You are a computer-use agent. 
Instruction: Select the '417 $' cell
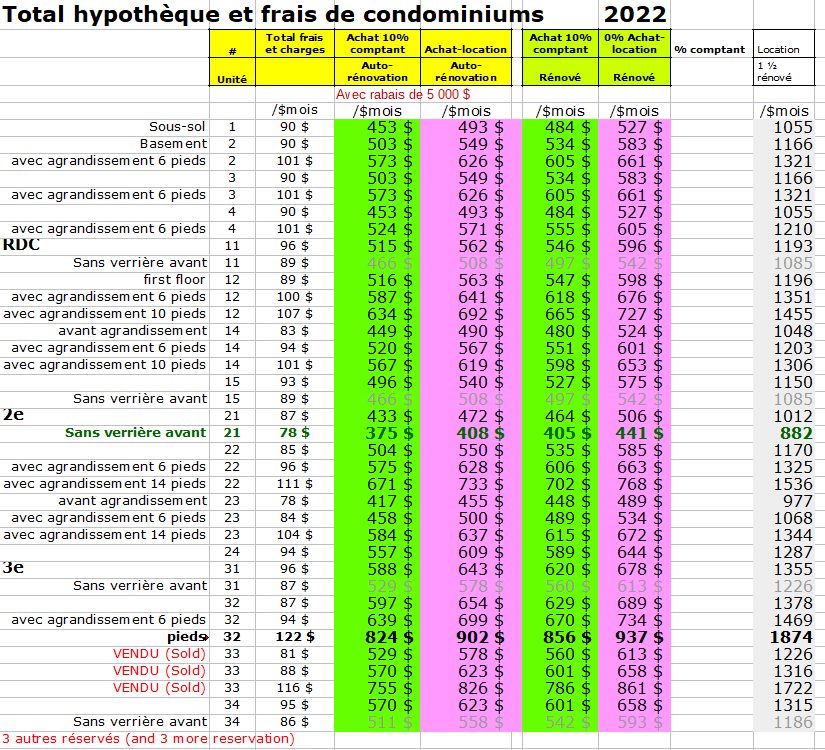click(x=389, y=501)
